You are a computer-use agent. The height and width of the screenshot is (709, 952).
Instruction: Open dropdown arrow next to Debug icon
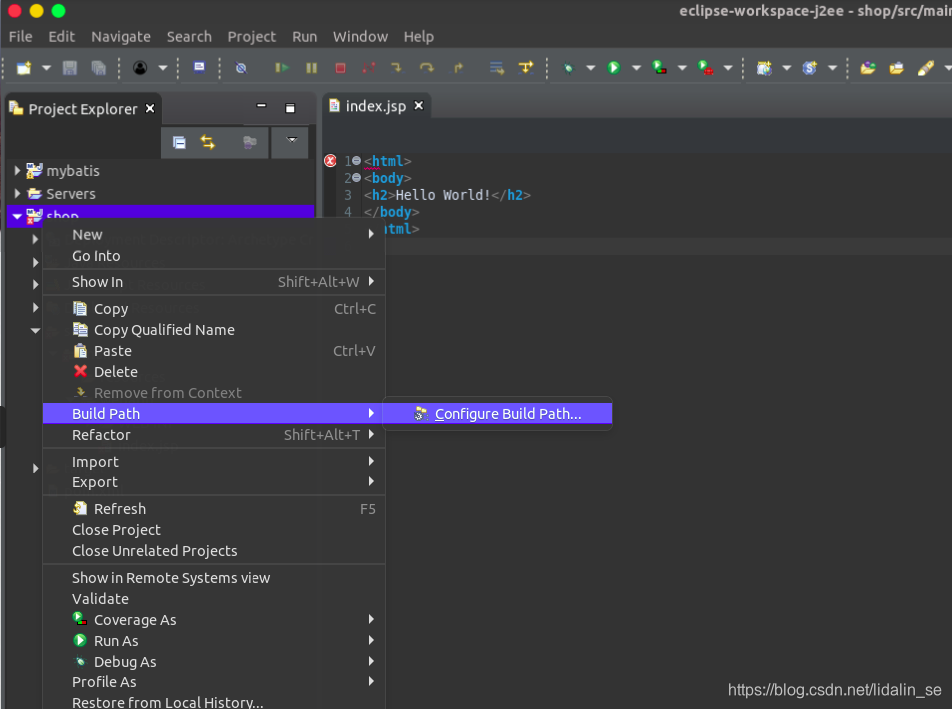pyautogui.click(x=590, y=67)
